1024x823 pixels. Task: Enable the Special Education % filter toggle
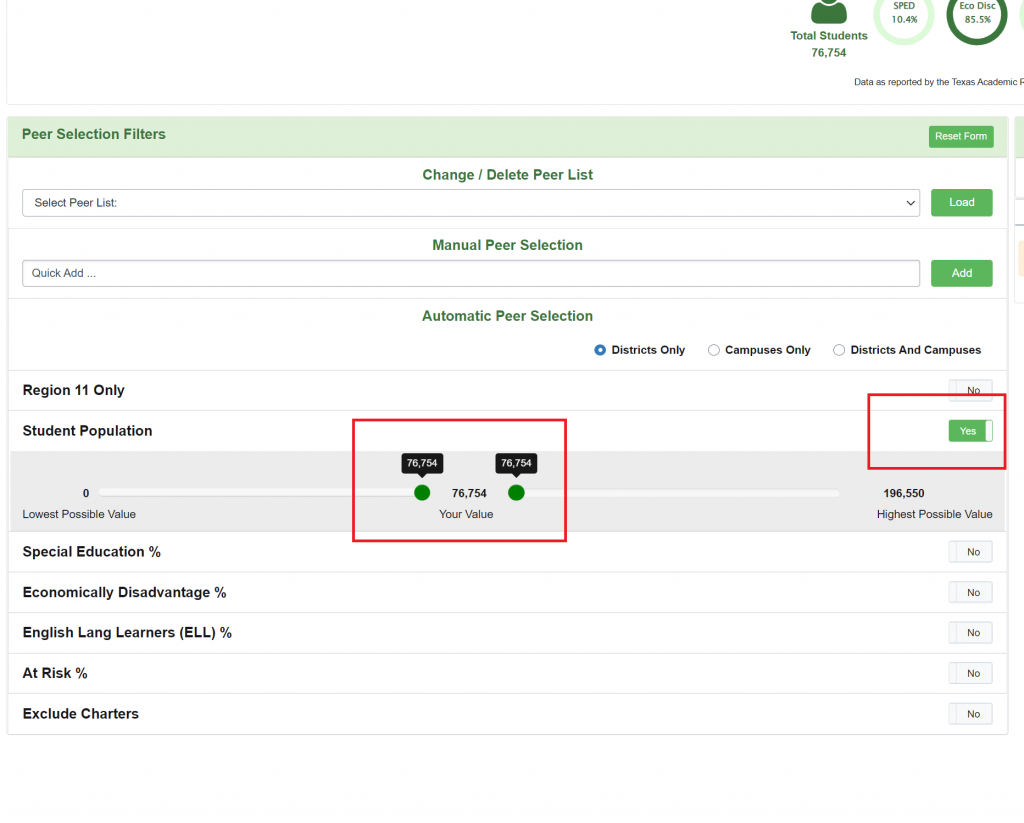(x=970, y=552)
